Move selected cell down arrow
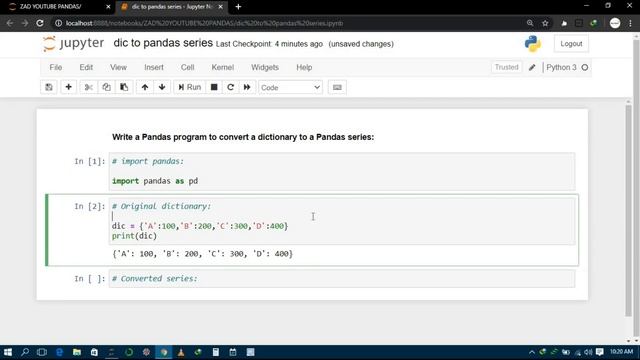The height and width of the screenshot is (360, 640). coord(162,87)
